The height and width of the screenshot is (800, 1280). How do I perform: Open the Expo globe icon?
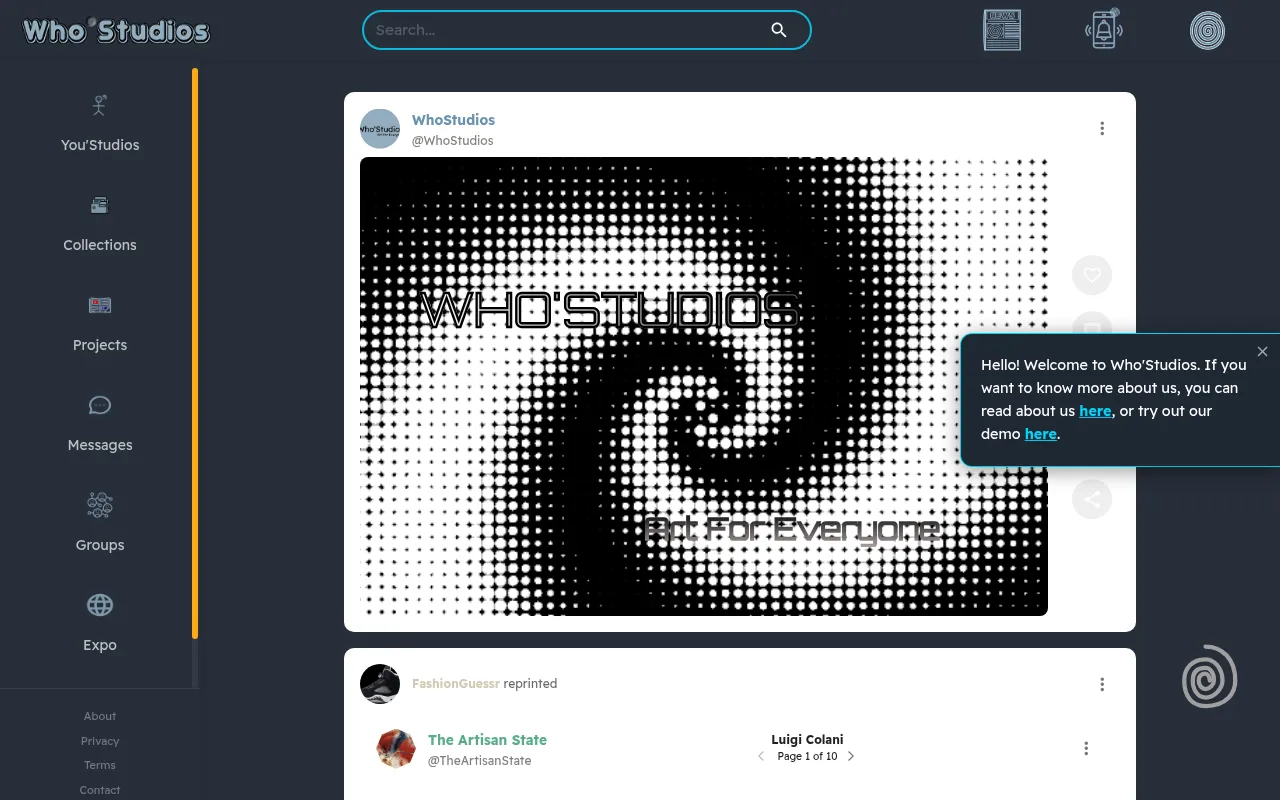(100, 605)
